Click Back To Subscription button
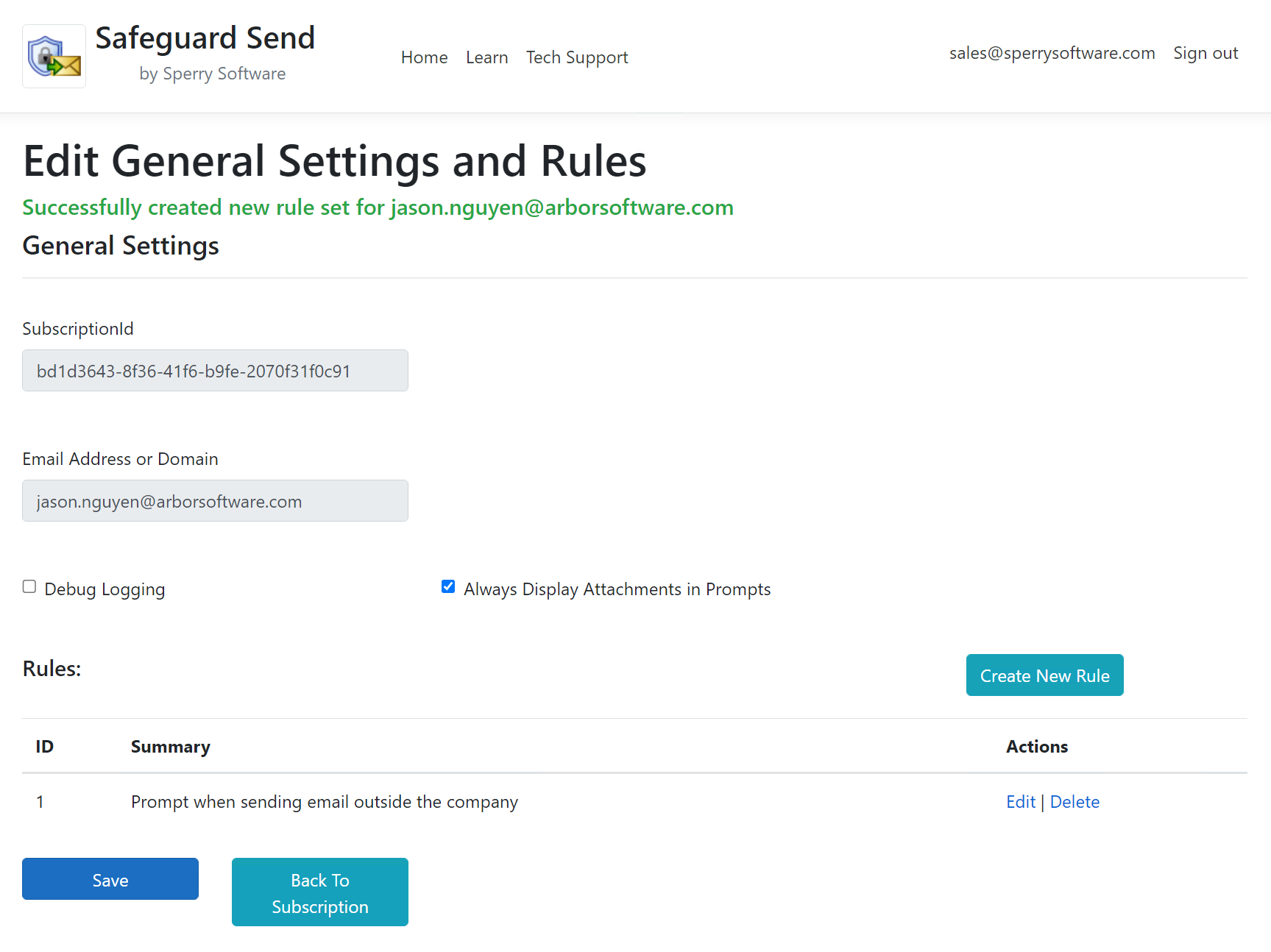Viewport: 1271px width, 952px height. [320, 892]
